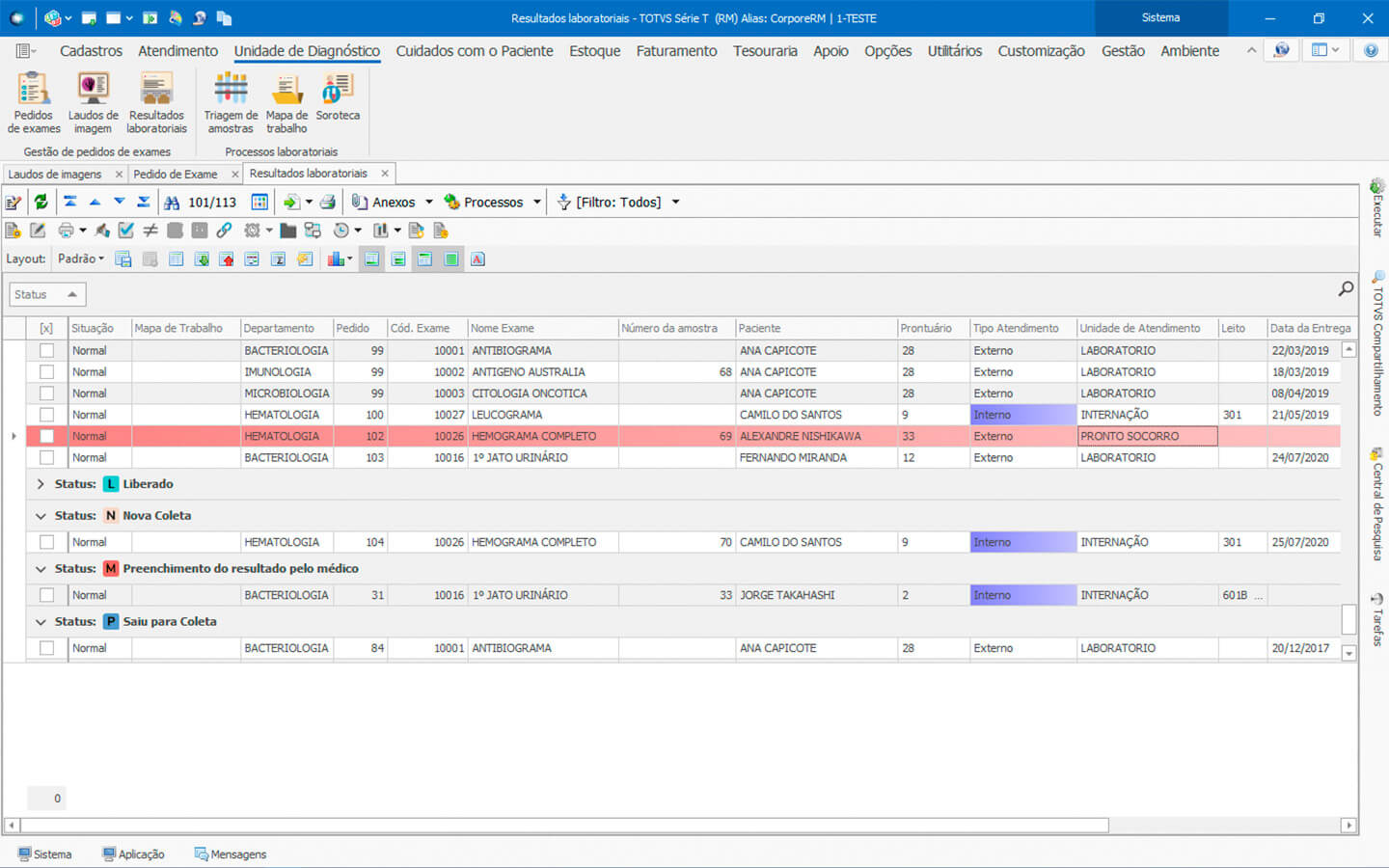This screenshot has width=1389, height=868.
Task: Check the box for LEUCOGRAMA row
Action: tap(46, 415)
